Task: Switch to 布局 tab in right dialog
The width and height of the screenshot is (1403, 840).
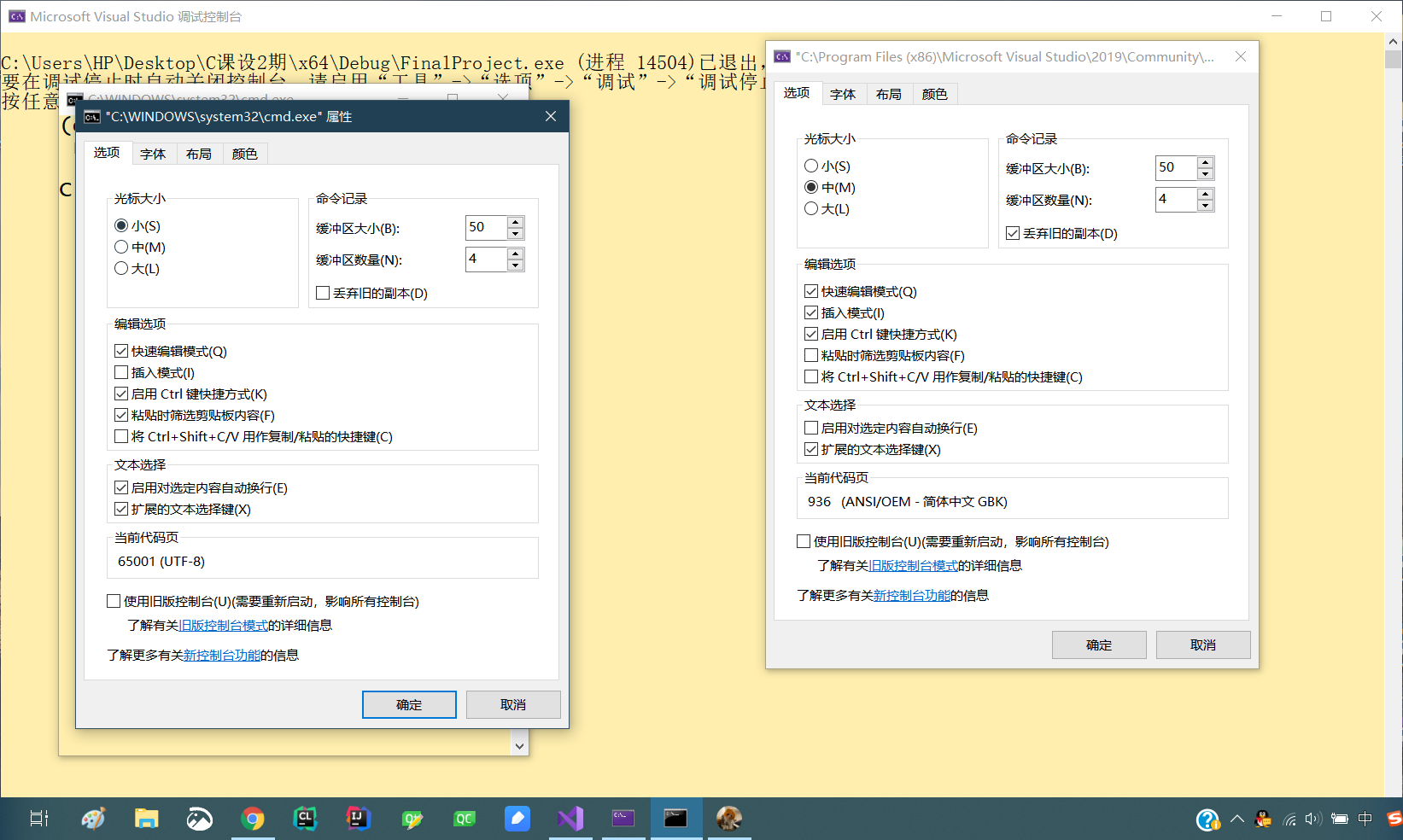Action: 889,94
